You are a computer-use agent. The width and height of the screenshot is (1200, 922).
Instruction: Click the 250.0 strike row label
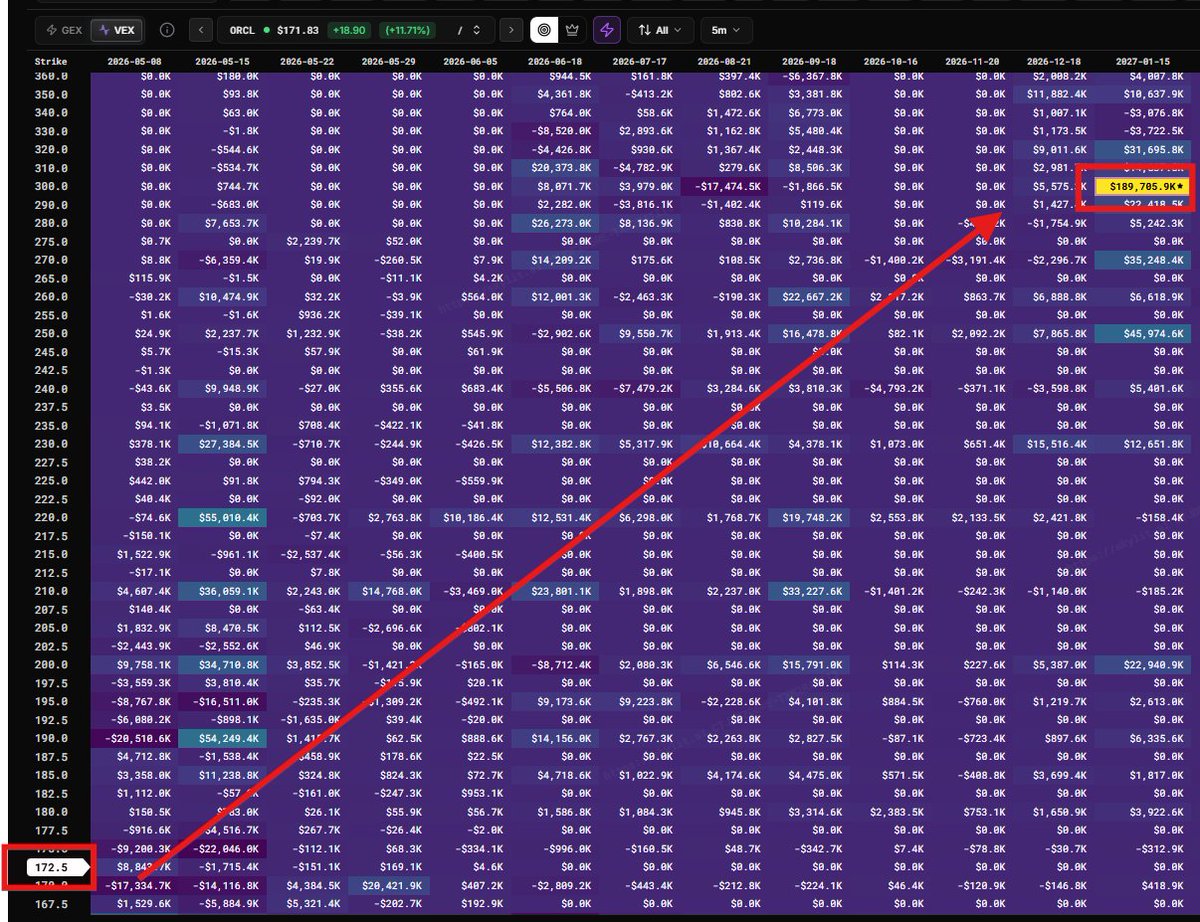pos(51,333)
